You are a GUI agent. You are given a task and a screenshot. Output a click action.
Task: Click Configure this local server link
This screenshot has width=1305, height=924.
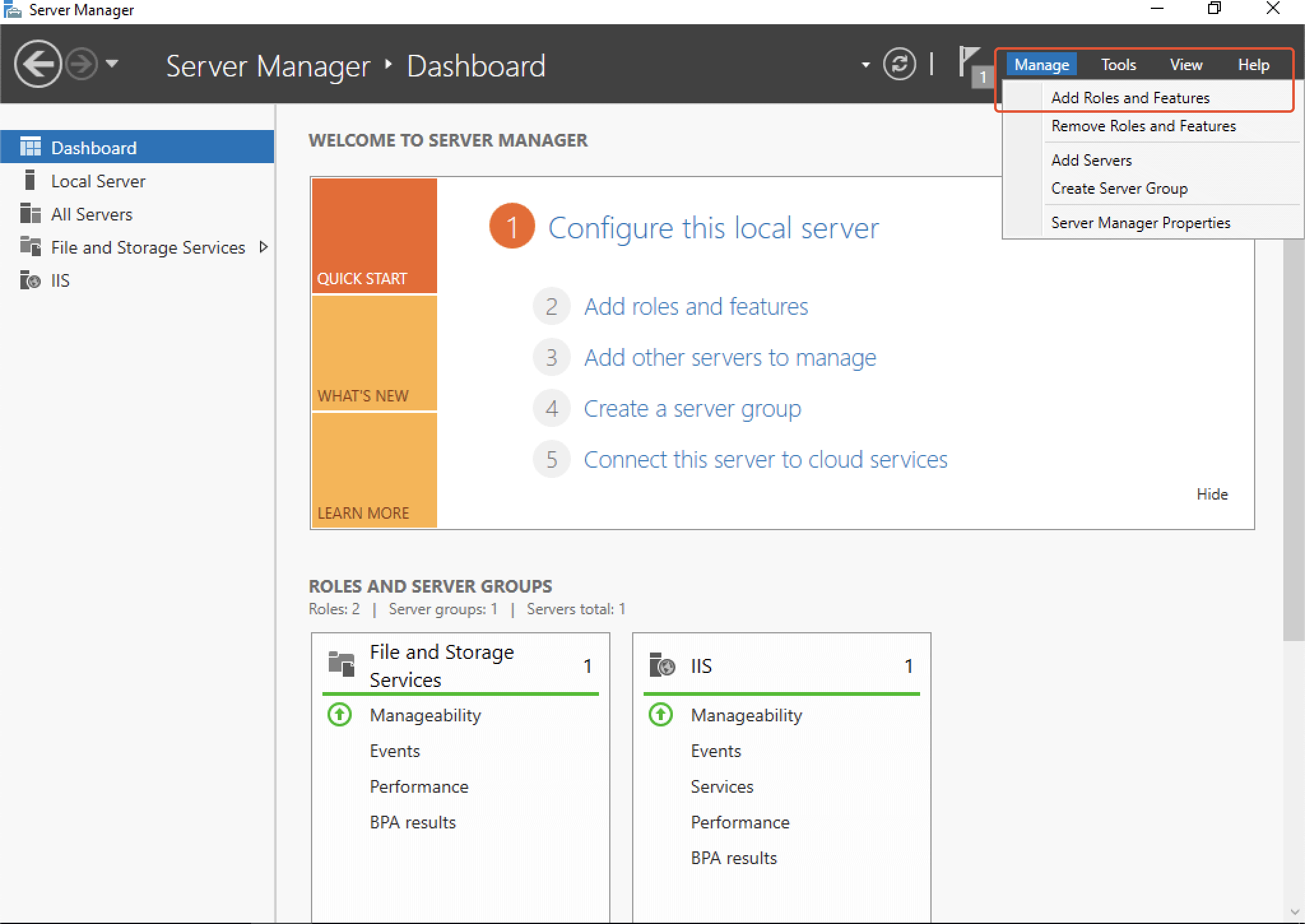(714, 227)
